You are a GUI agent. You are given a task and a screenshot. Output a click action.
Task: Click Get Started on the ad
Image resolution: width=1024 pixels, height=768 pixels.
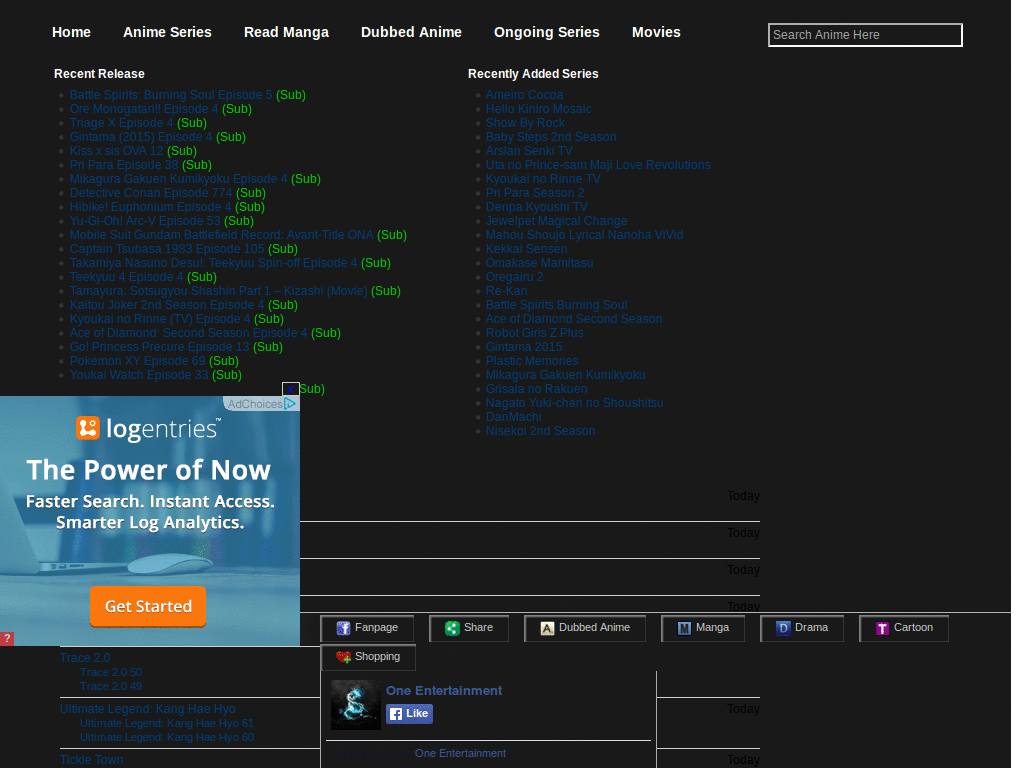[148, 606]
